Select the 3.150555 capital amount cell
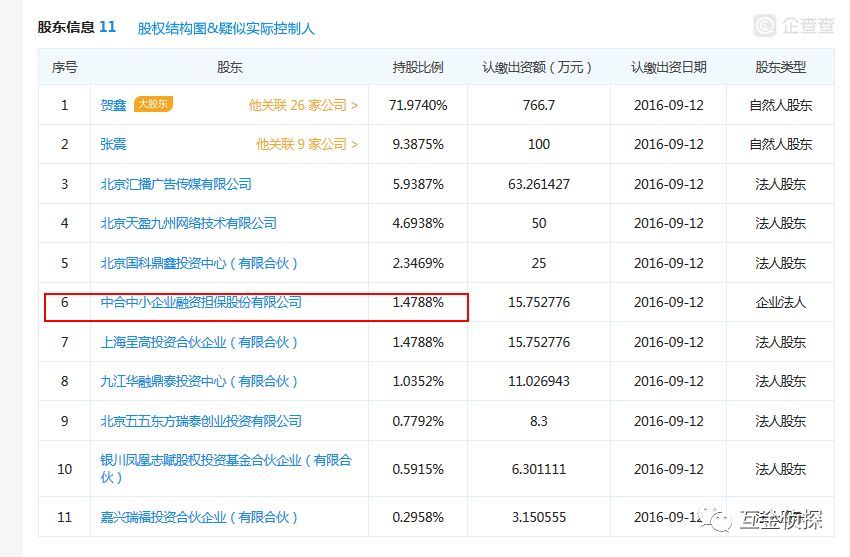The width and height of the screenshot is (850, 557). [539, 517]
